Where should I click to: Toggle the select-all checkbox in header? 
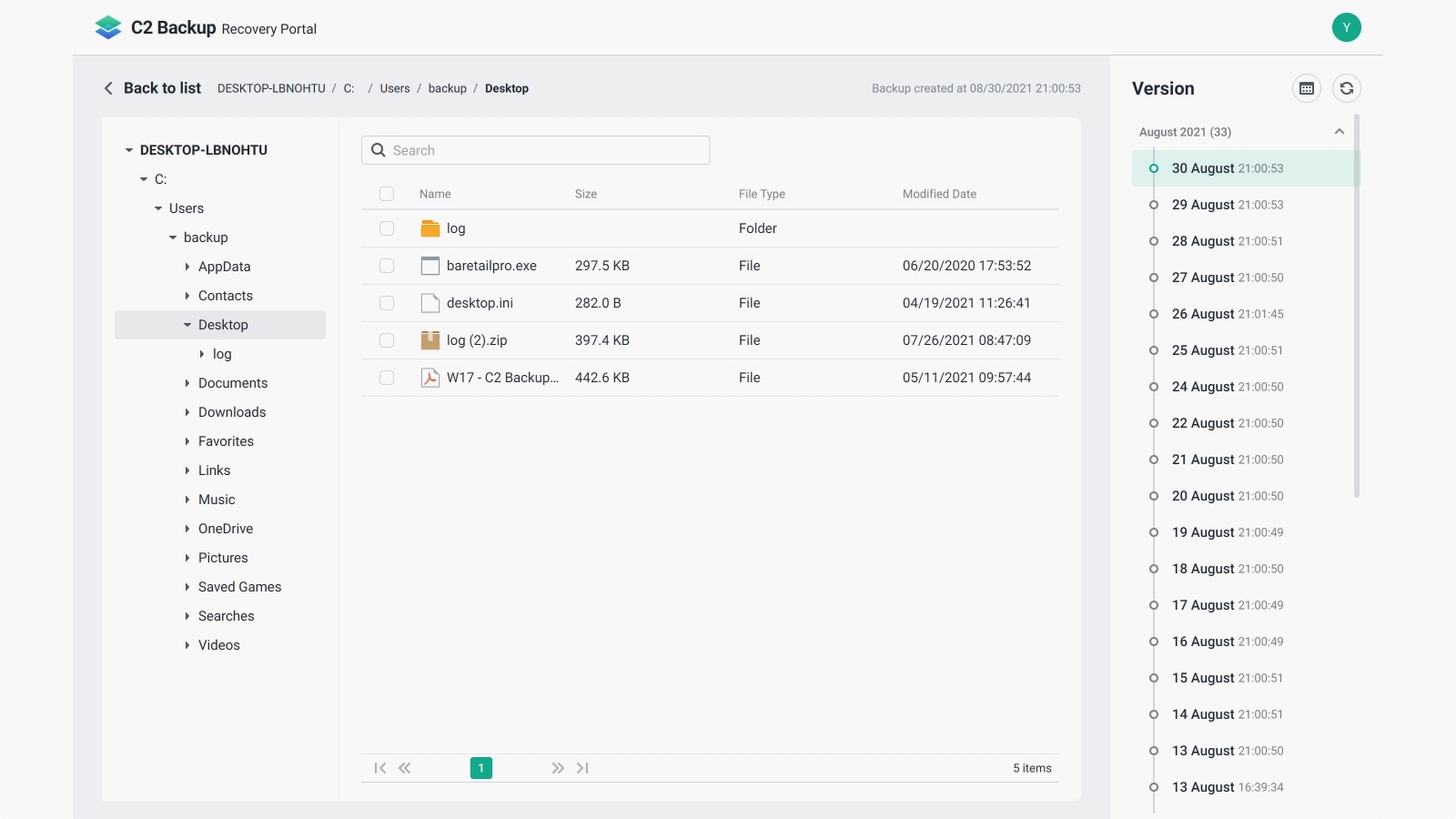(387, 194)
